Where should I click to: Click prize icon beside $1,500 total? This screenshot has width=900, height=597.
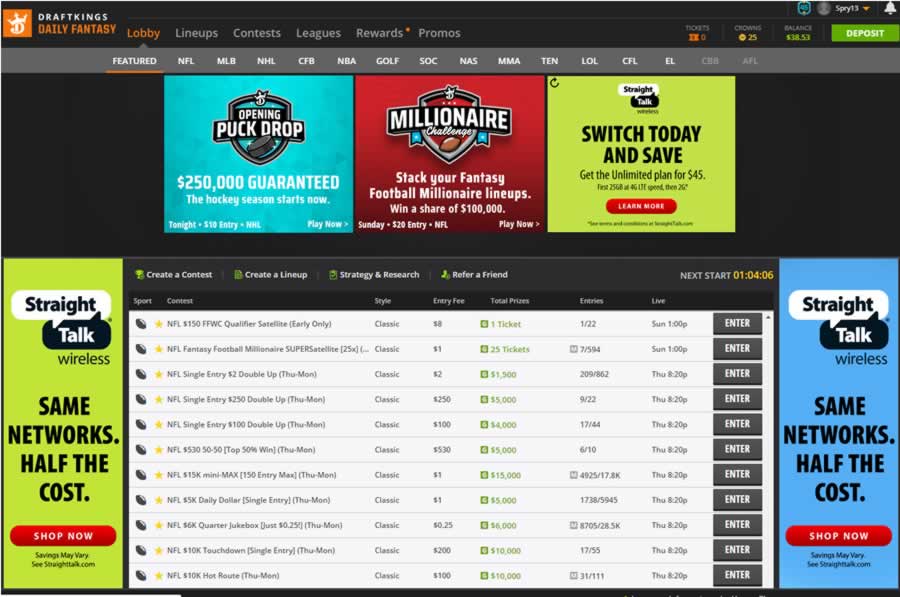coord(484,374)
